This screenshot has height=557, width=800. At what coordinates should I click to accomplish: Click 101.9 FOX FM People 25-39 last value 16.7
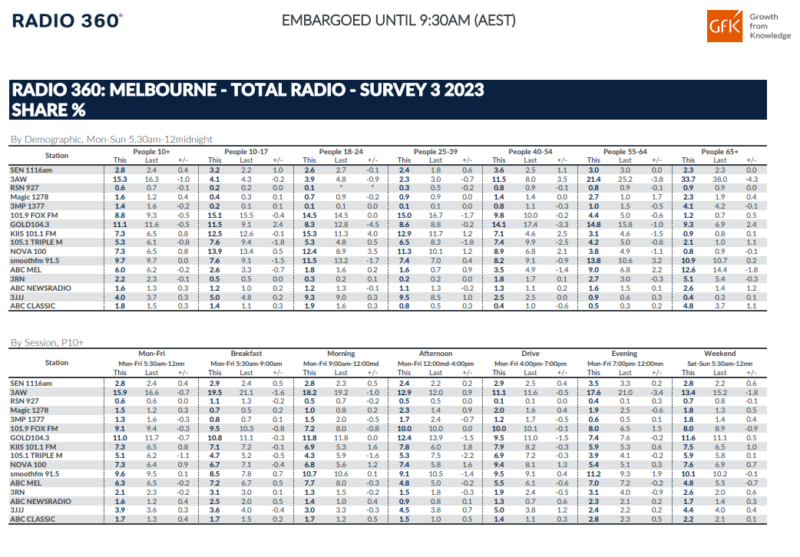click(436, 215)
